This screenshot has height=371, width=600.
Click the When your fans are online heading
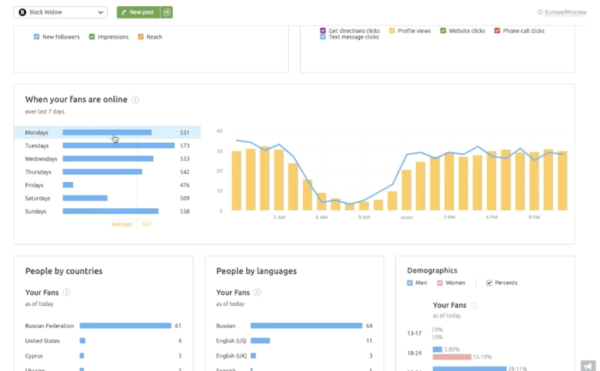(76, 99)
